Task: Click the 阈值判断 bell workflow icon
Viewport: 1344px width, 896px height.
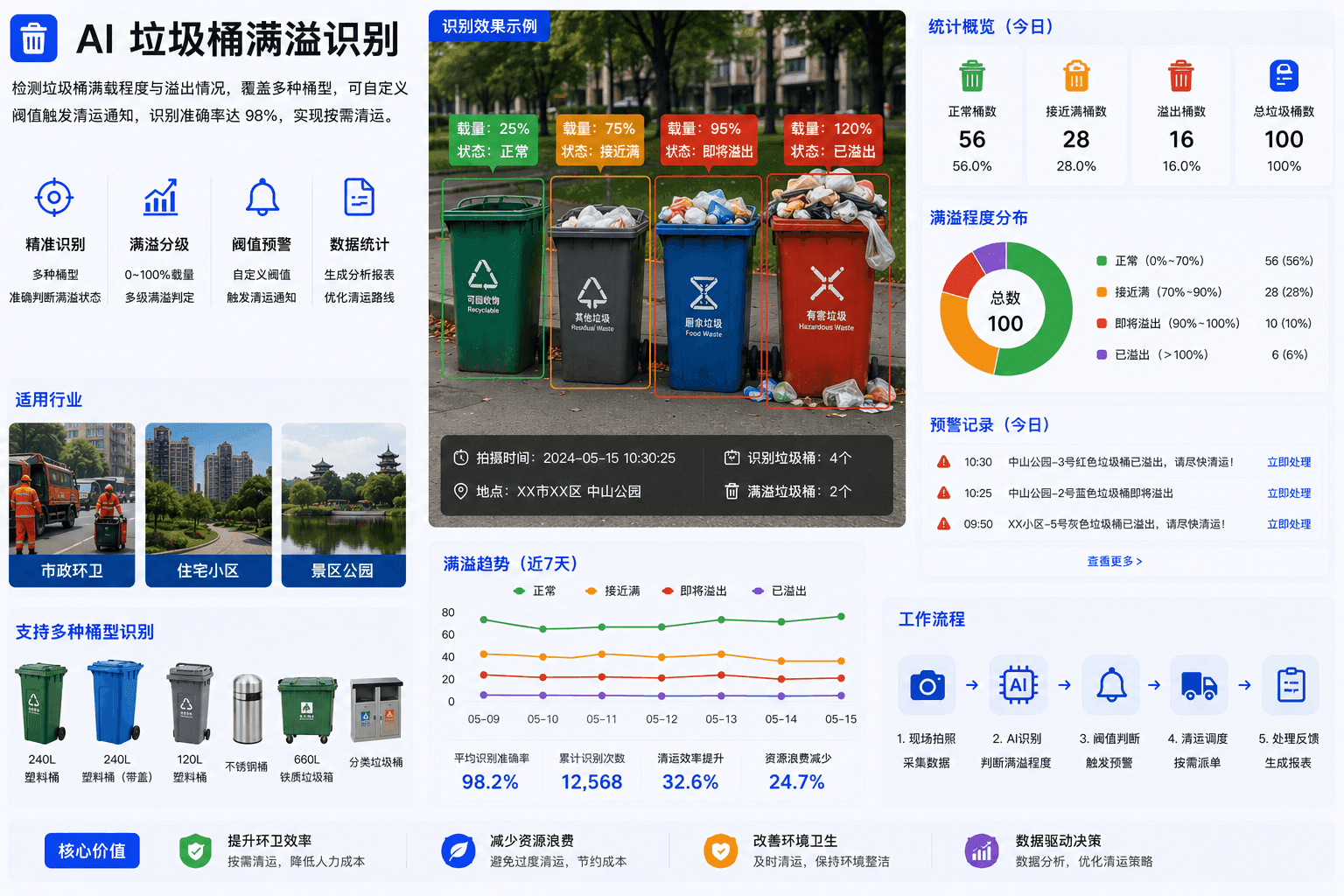Action: tap(1111, 685)
